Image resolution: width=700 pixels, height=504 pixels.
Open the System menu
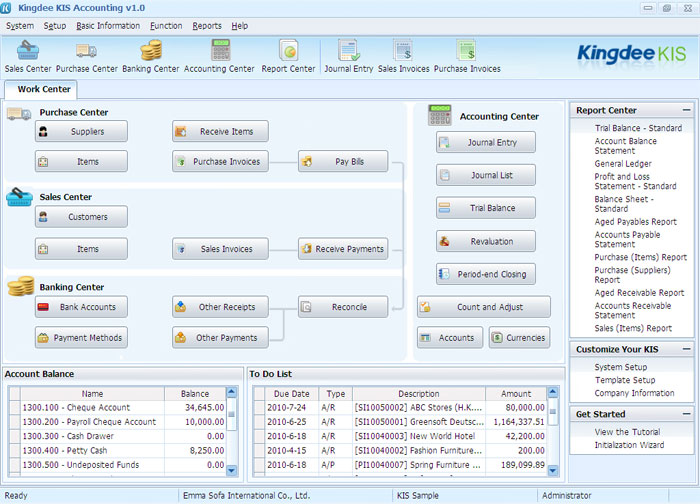(x=20, y=26)
